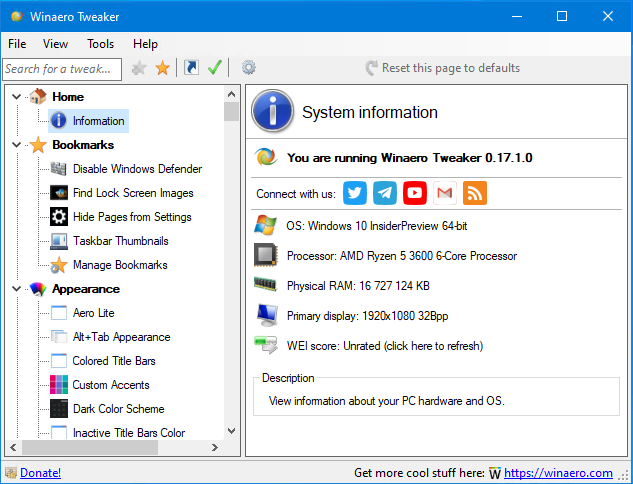Minimize the Winaero Tweaker window

coord(517,16)
